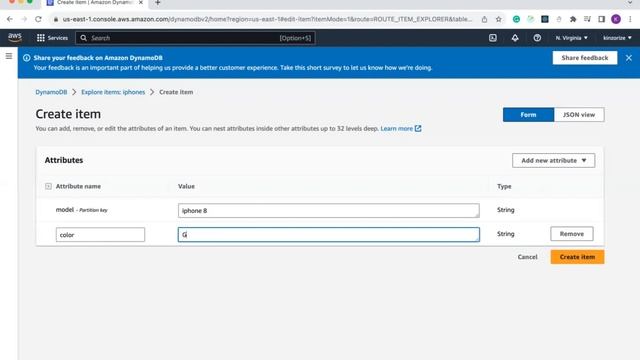Open the Chrome profile avatar K
640x360 pixels.
[616, 19]
